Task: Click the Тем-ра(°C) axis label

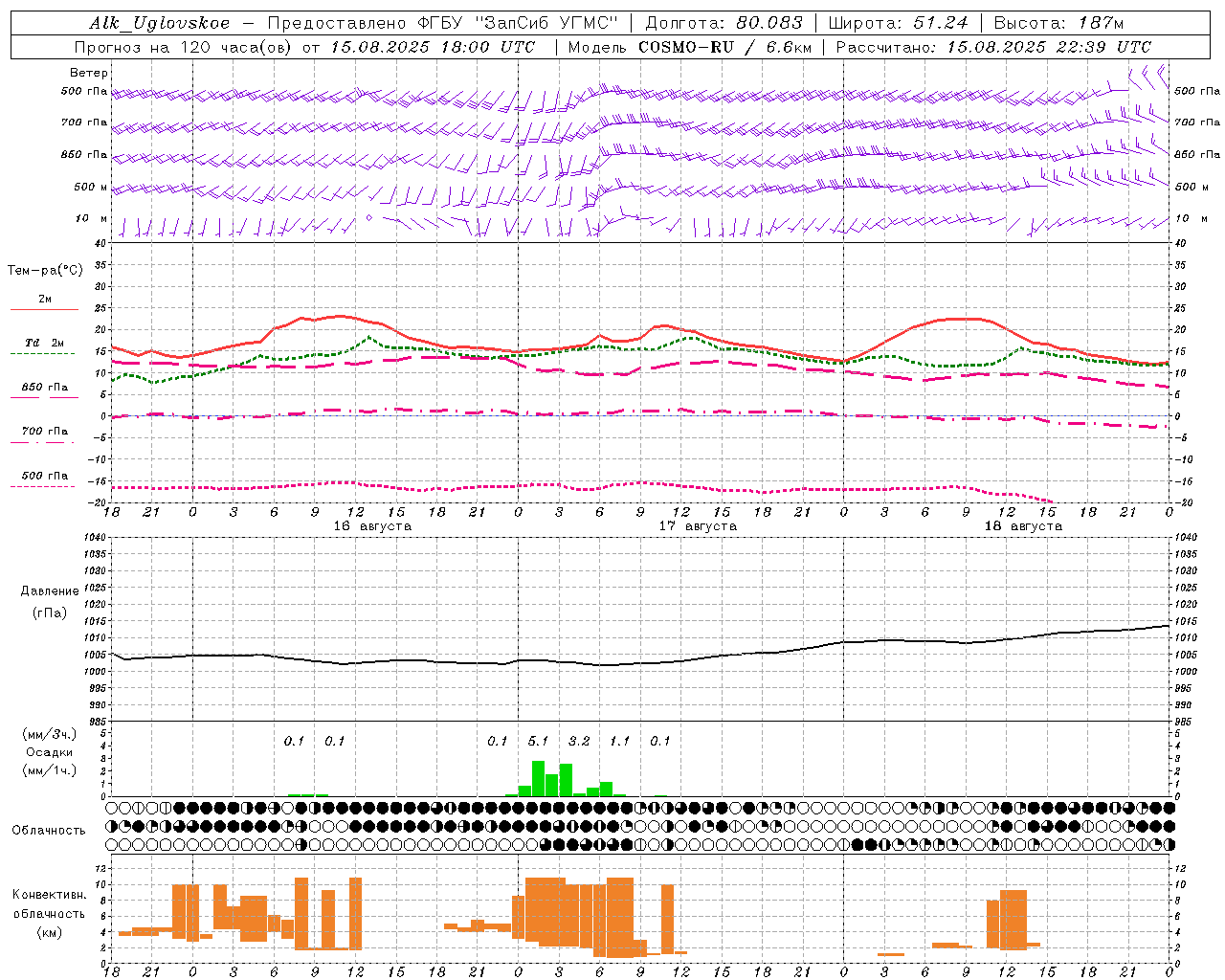Action: tap(45, 271)
